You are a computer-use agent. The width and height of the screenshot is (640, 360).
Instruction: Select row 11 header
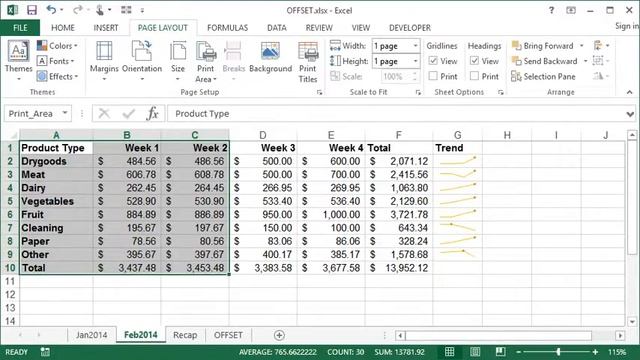coord(10,281)
